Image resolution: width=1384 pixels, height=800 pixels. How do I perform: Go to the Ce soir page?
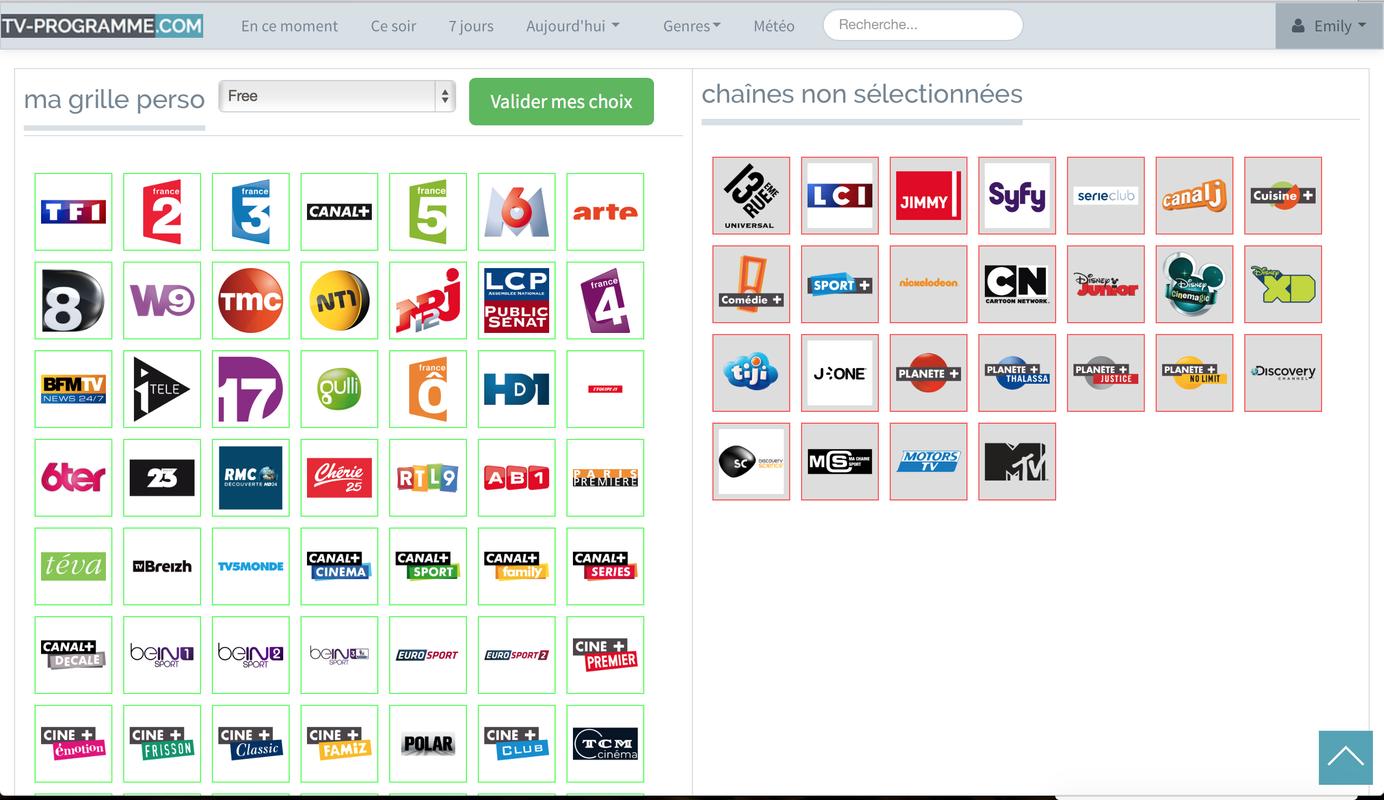[393, 26]
